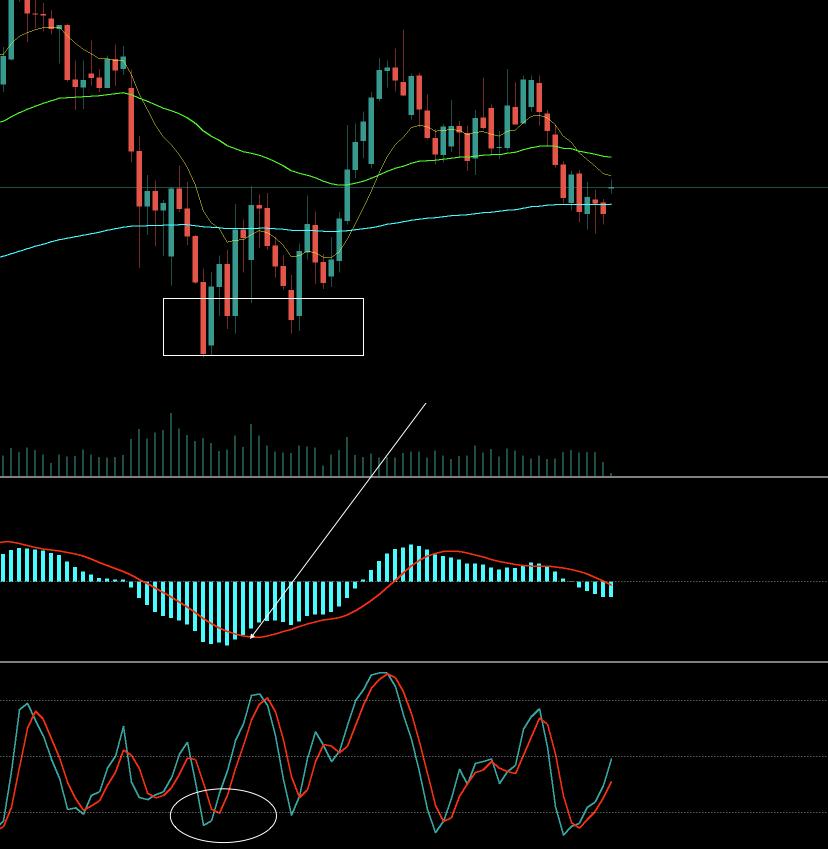Image resolution: width=828 pixels, height=849 pixels.
Task: Click the last red candlestick on price chart
Action: click(603, 208)
